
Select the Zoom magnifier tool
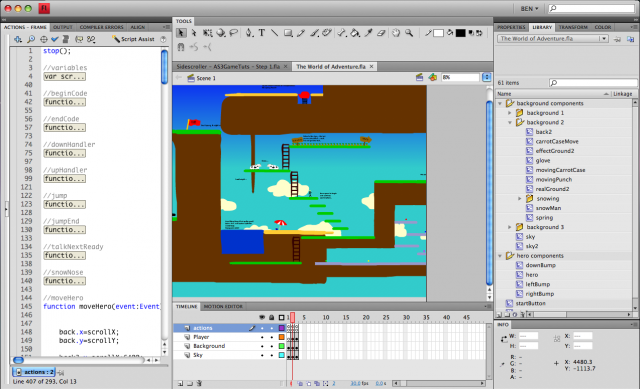[x=409, y=33]
